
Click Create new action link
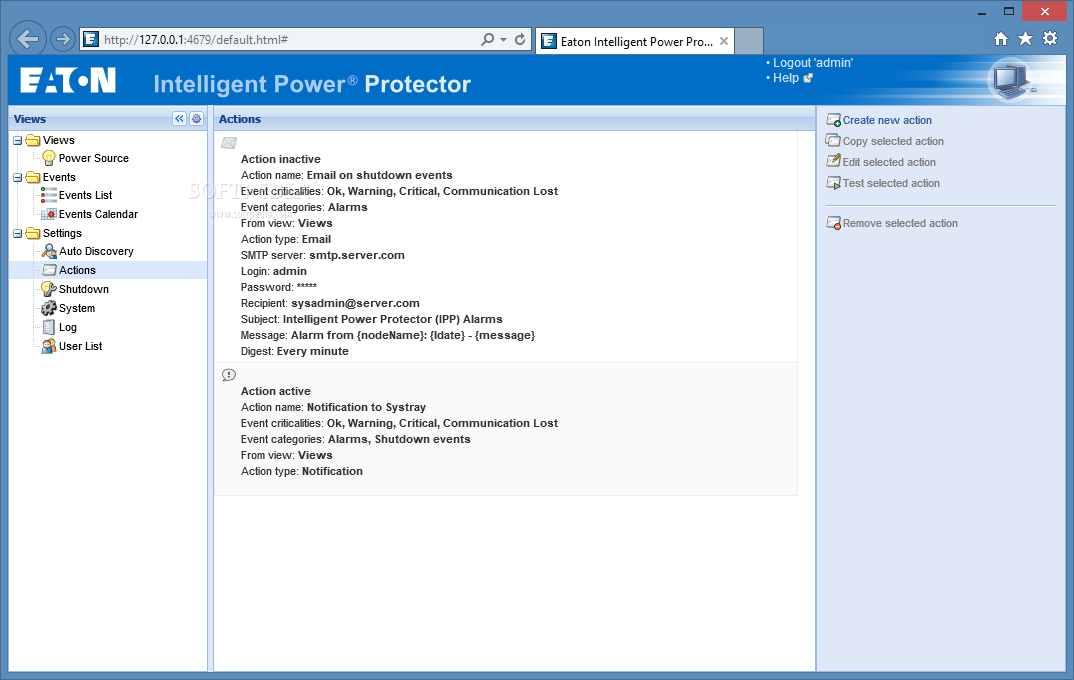887,121
